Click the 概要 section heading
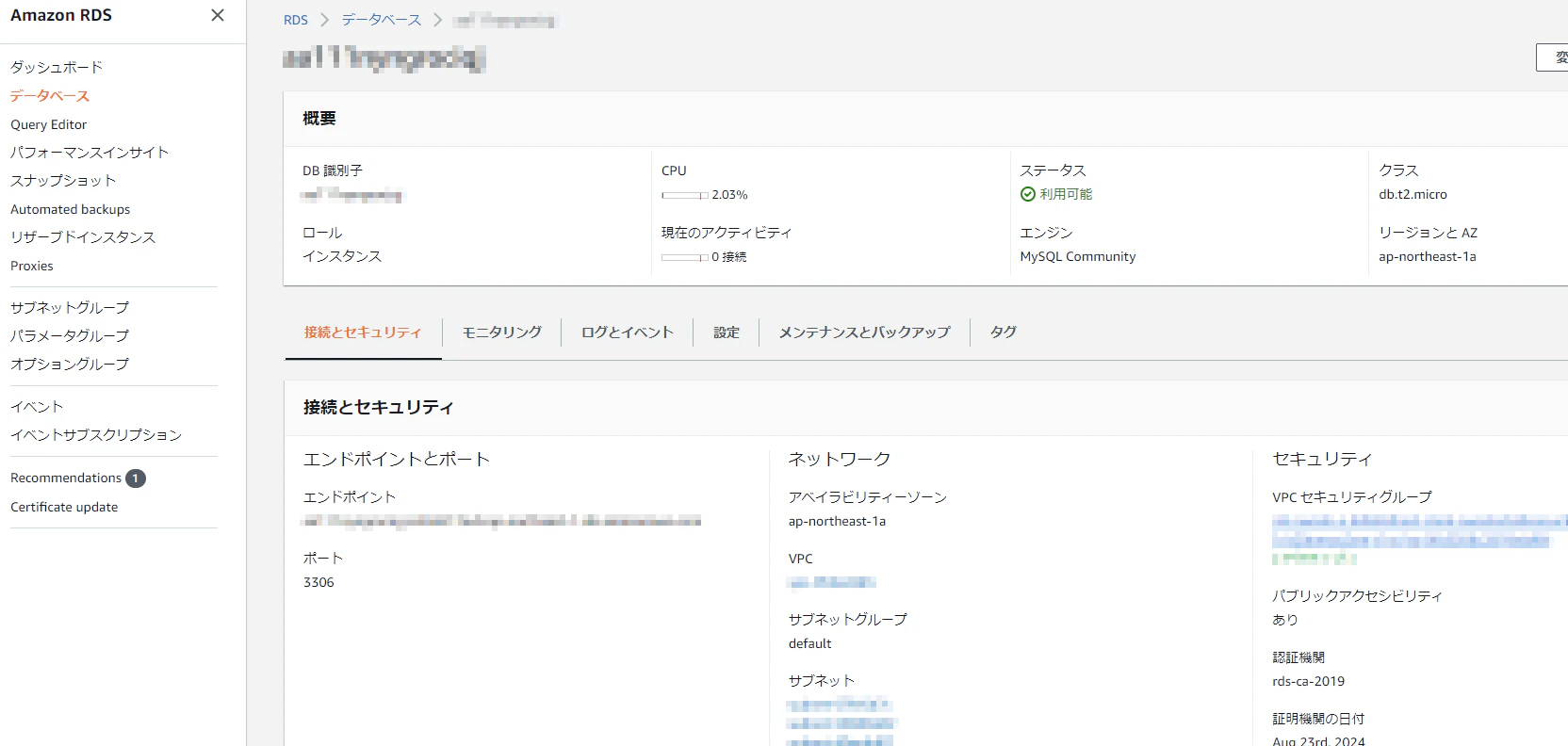 tap(319, 118)
